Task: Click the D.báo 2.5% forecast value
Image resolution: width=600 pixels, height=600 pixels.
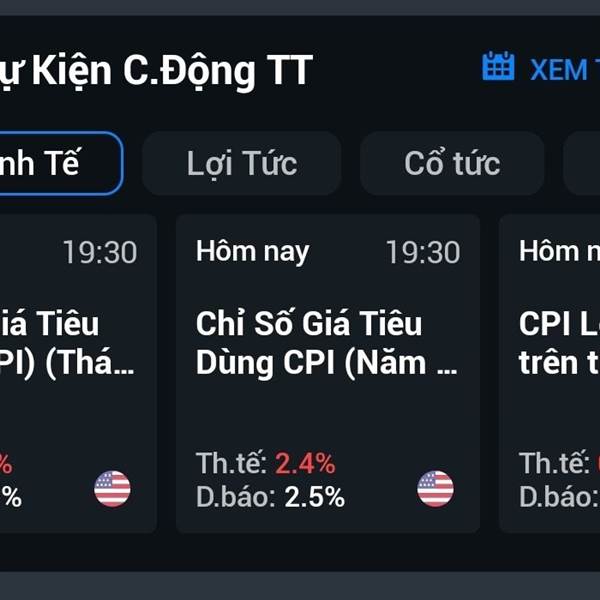Action: click(314, 497)
